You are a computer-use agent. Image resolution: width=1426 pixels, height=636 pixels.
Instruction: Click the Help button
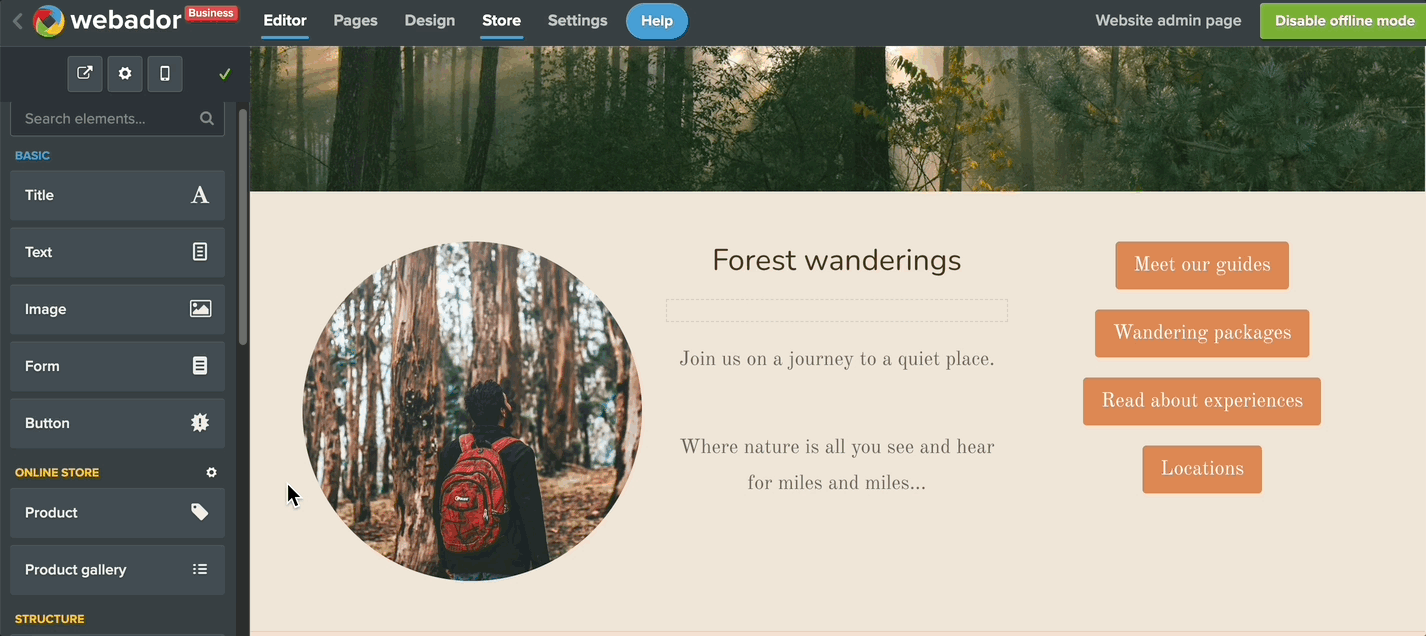pyautogui.click(x=657, y=21)
